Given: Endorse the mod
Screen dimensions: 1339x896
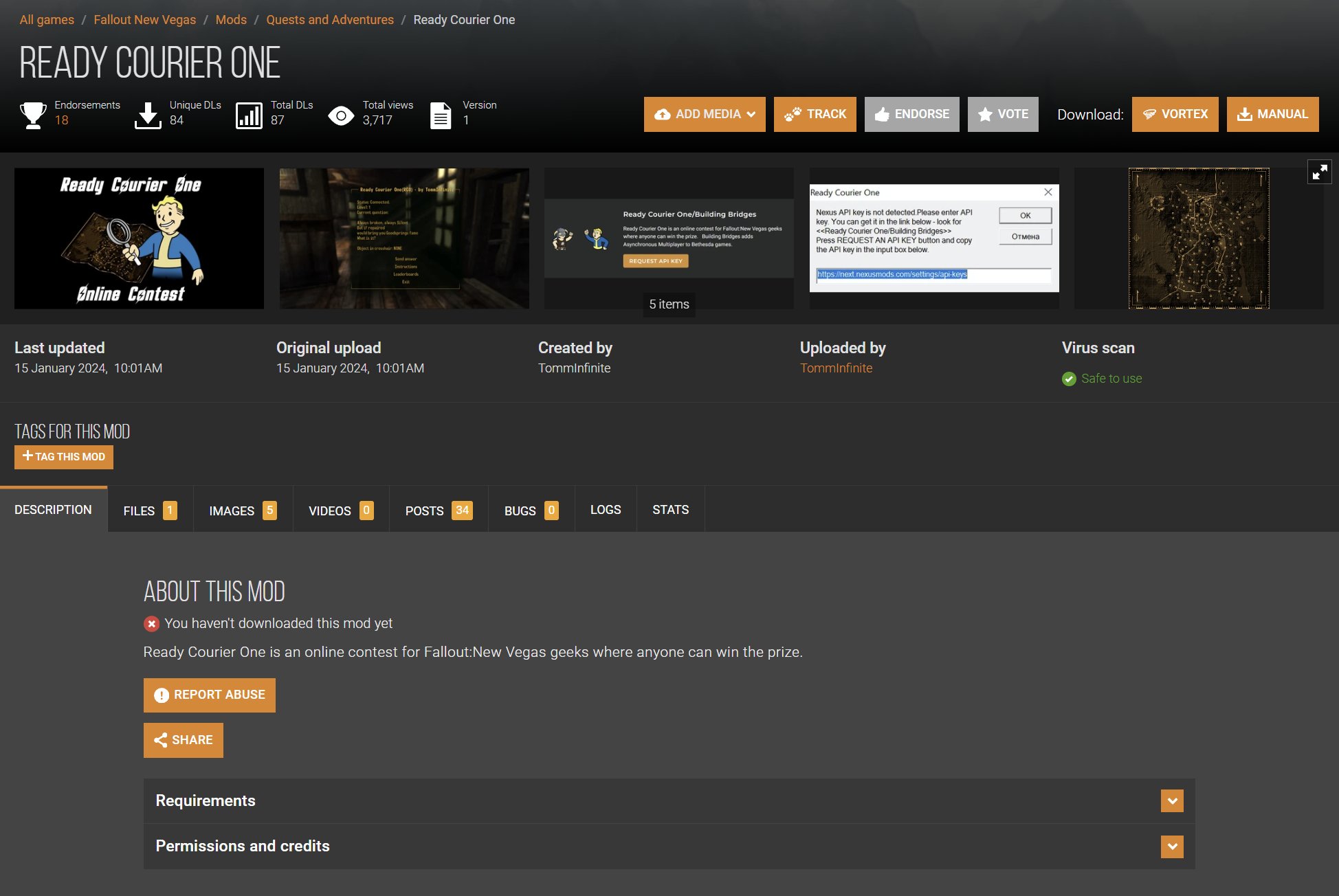Looking at the screenshot, I should 912,114.
